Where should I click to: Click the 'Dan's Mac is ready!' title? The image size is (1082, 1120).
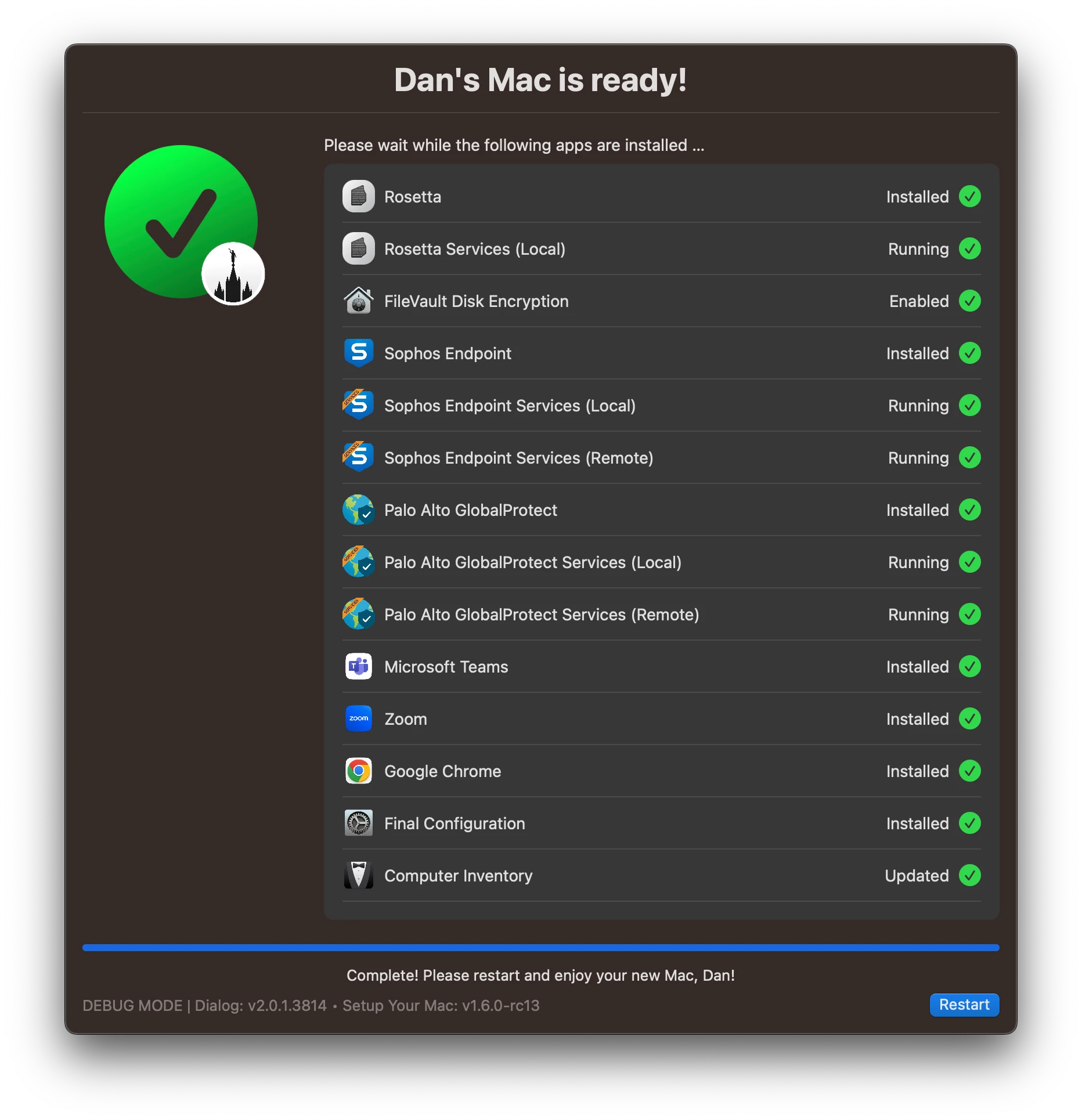pos(540,80)
